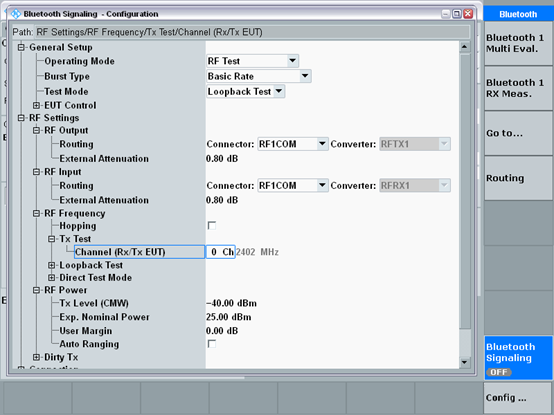
Task: Expand the Dirty Tx node
Action: [36, 357]
